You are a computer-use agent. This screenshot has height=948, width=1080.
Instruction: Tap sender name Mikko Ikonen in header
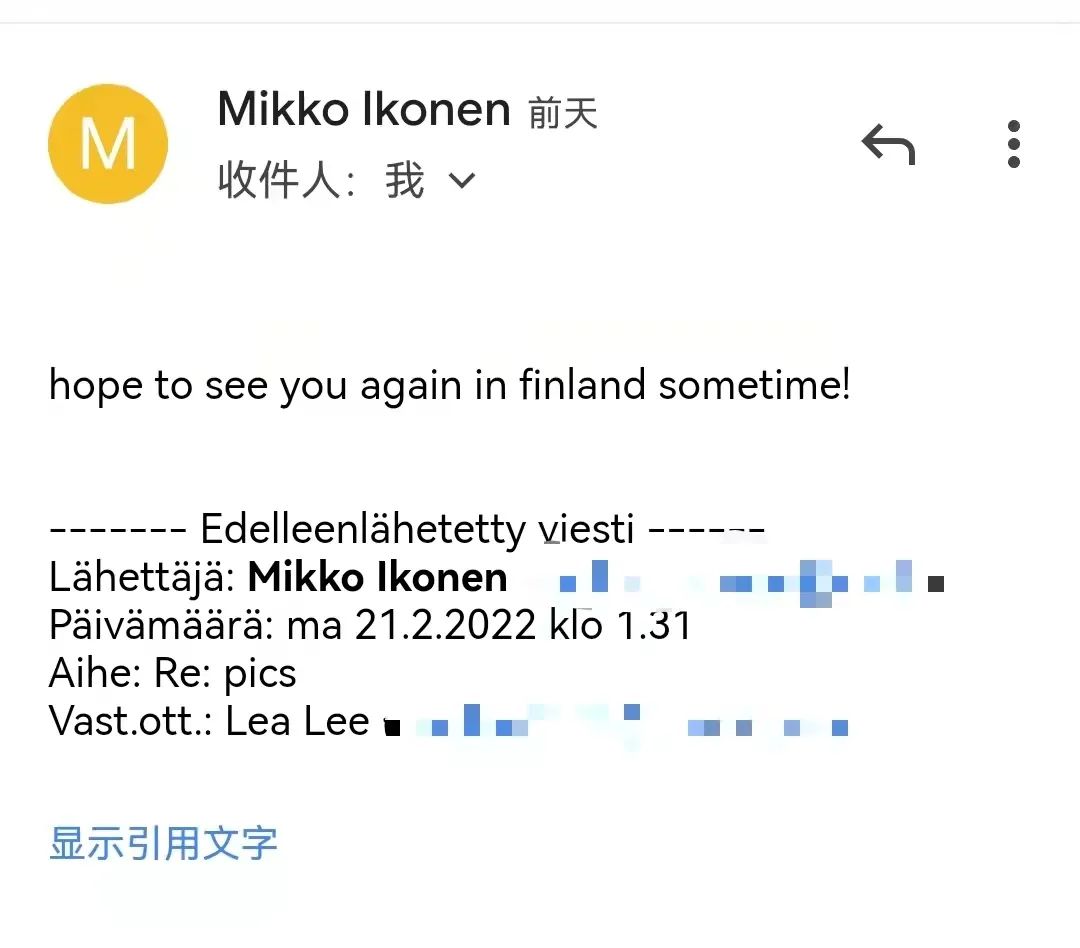point(364,109)
